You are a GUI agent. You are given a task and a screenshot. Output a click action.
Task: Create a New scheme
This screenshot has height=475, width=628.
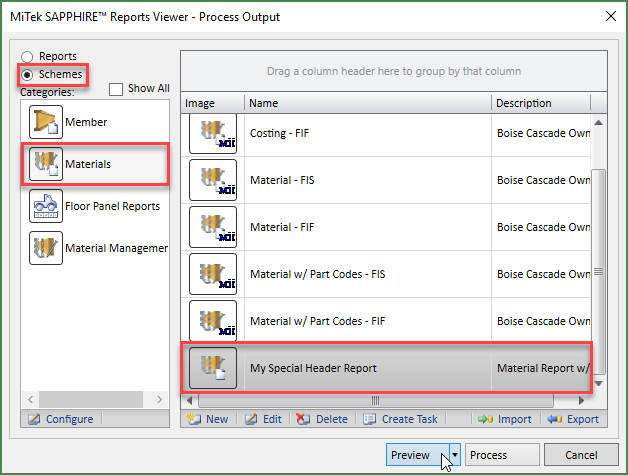217,419
